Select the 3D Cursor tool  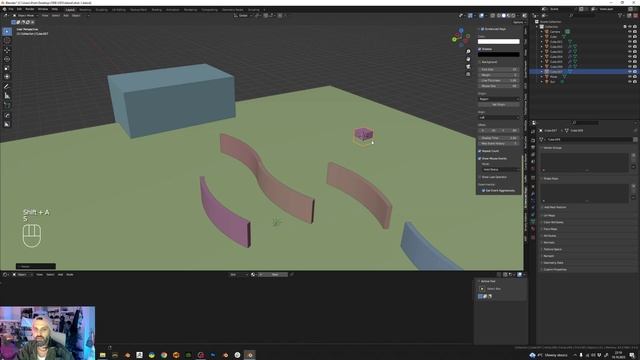[7, 40]
